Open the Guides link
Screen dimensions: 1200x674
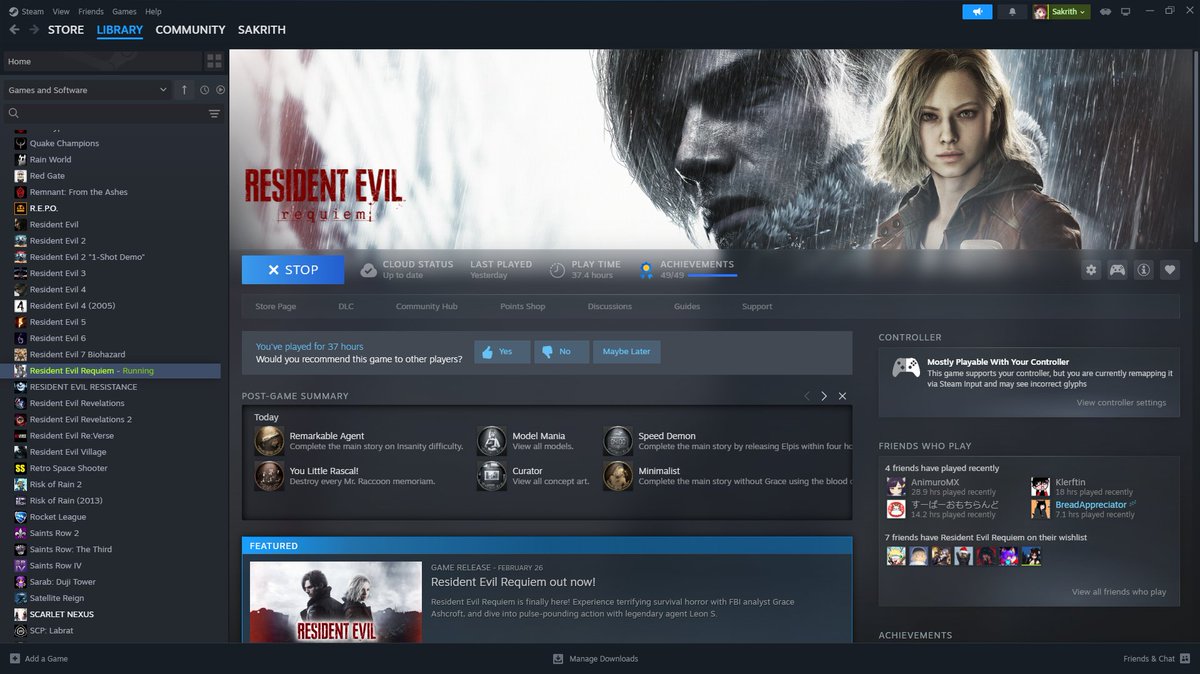[x=687, y=307]
